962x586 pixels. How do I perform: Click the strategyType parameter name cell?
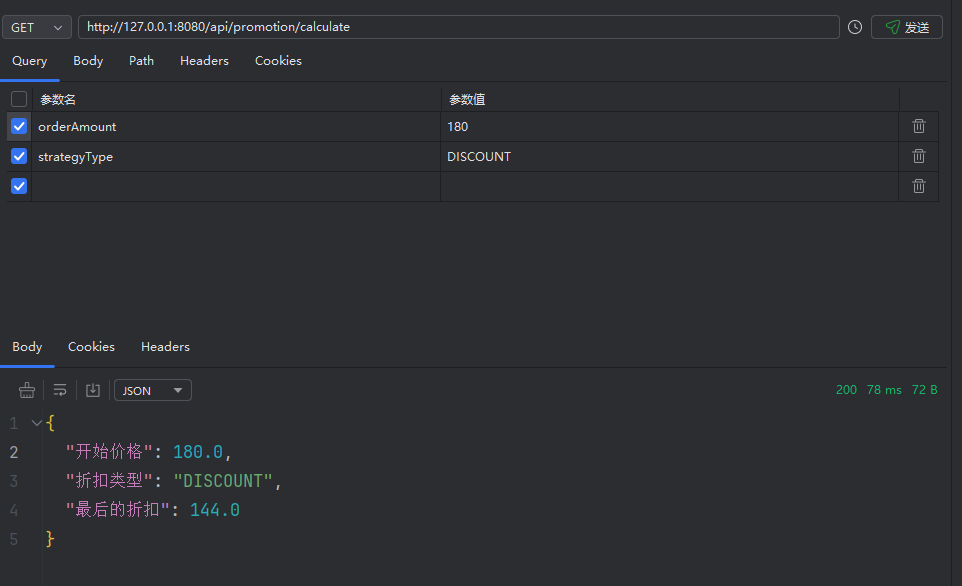click(x=236, y=156)
